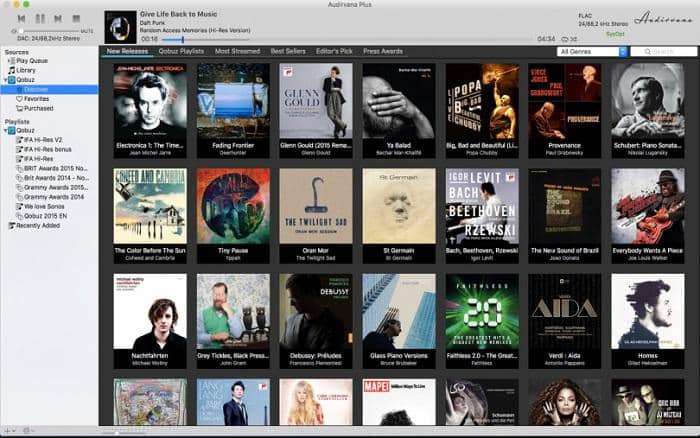The height and width of the screenshot is (438, 700).
Task: Stop playback with the square button
Action: (76, 18)
